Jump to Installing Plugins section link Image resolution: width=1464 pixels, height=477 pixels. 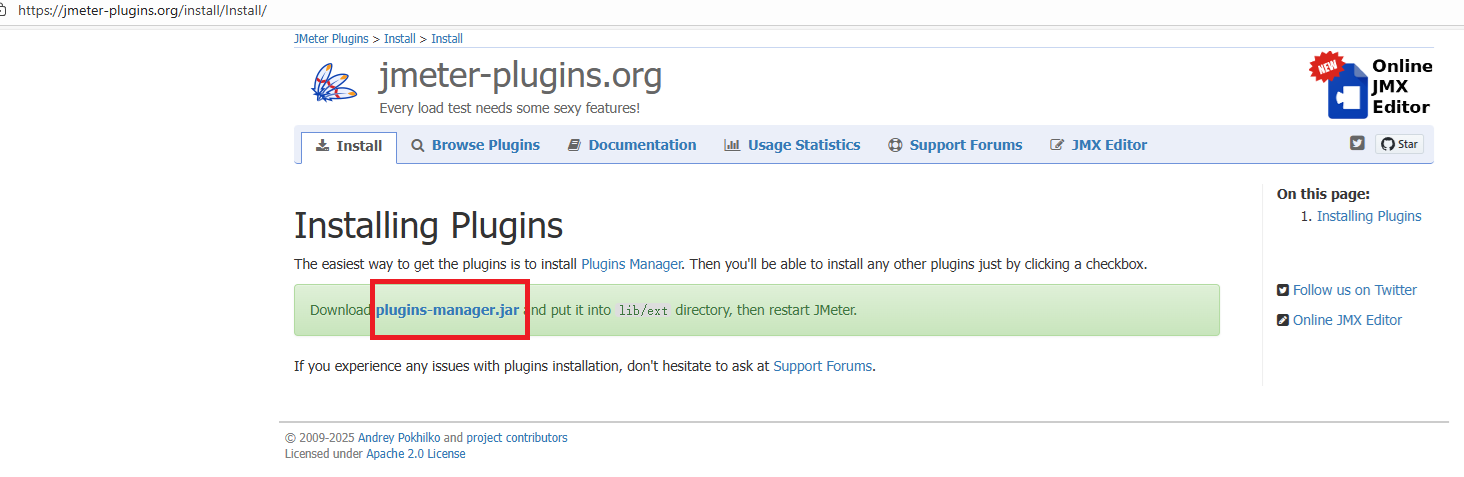[x=1369, y=216]
